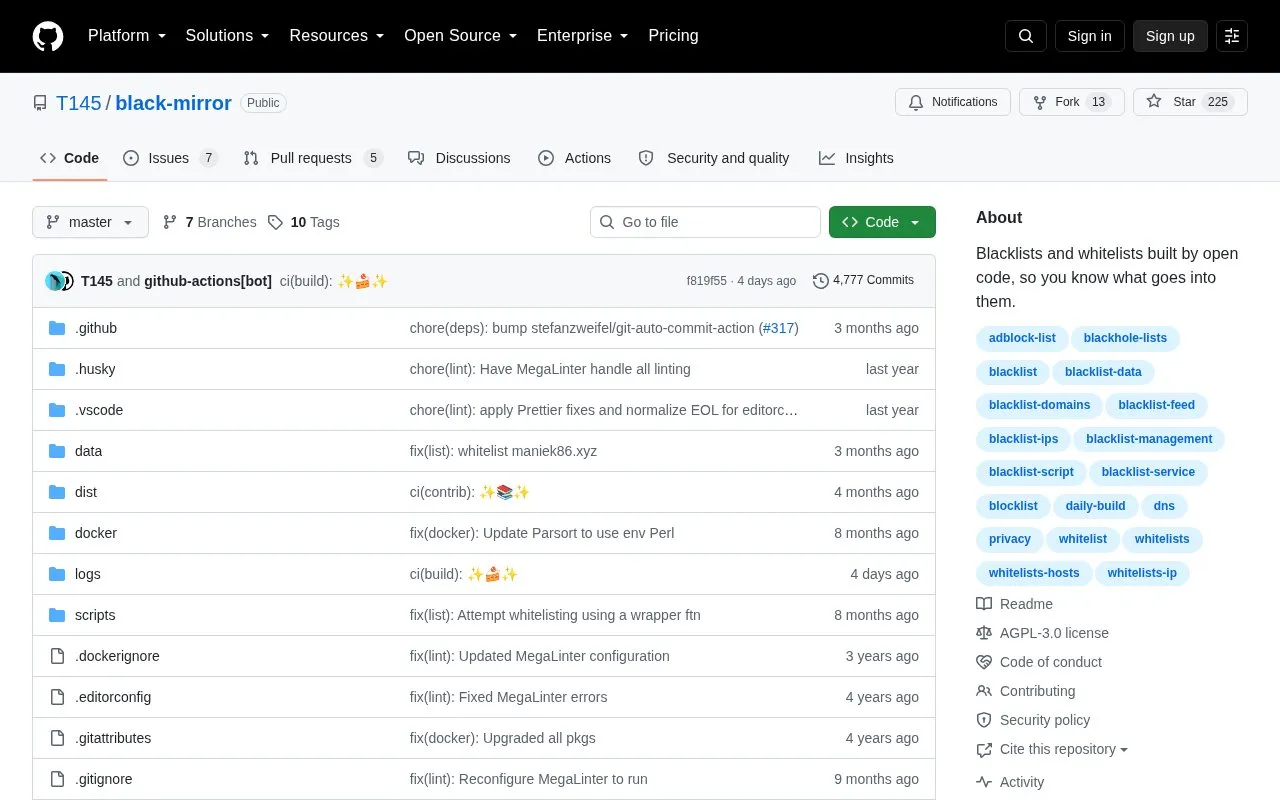Click the T145 avatar in commit row

[x=55, y=281]
